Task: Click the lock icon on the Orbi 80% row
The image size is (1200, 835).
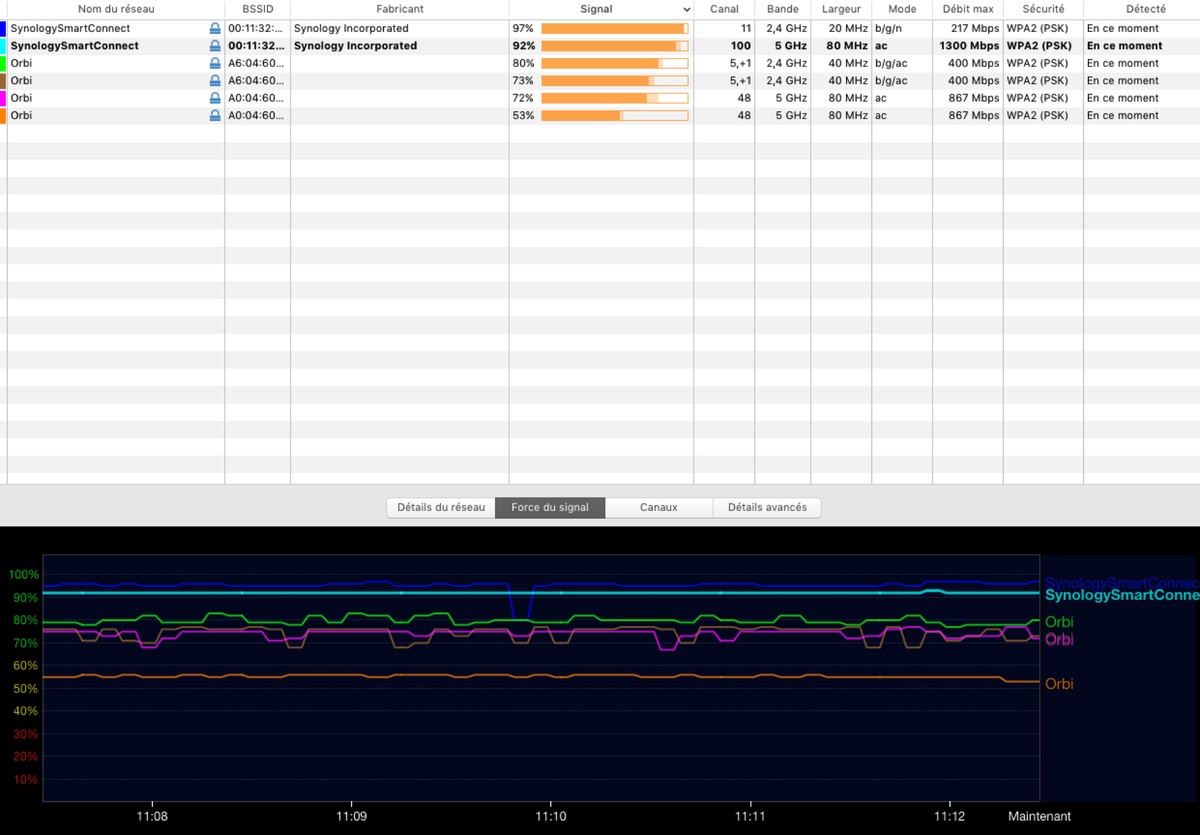Action: tap(215, 63)
